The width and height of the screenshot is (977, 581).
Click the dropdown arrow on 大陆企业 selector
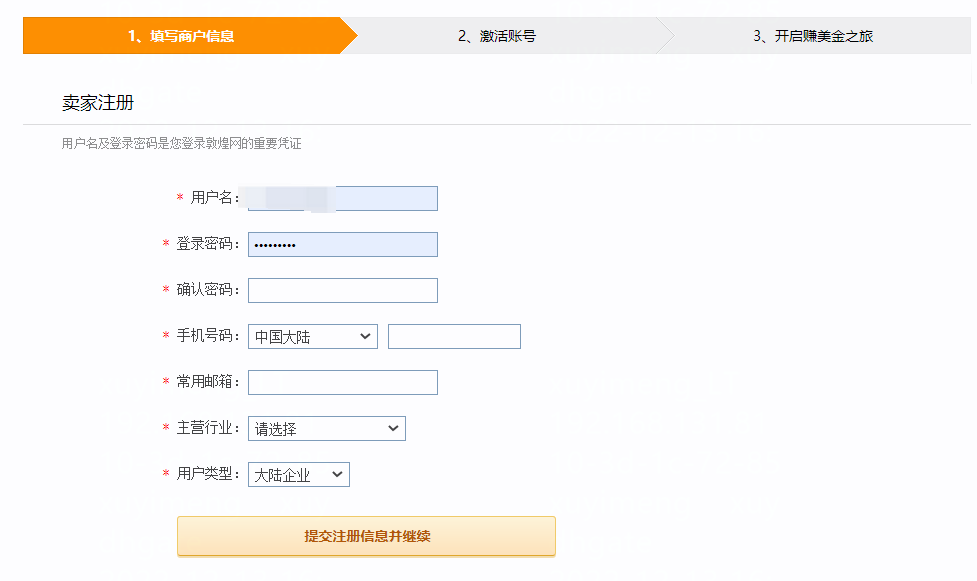tap(339, 474)
